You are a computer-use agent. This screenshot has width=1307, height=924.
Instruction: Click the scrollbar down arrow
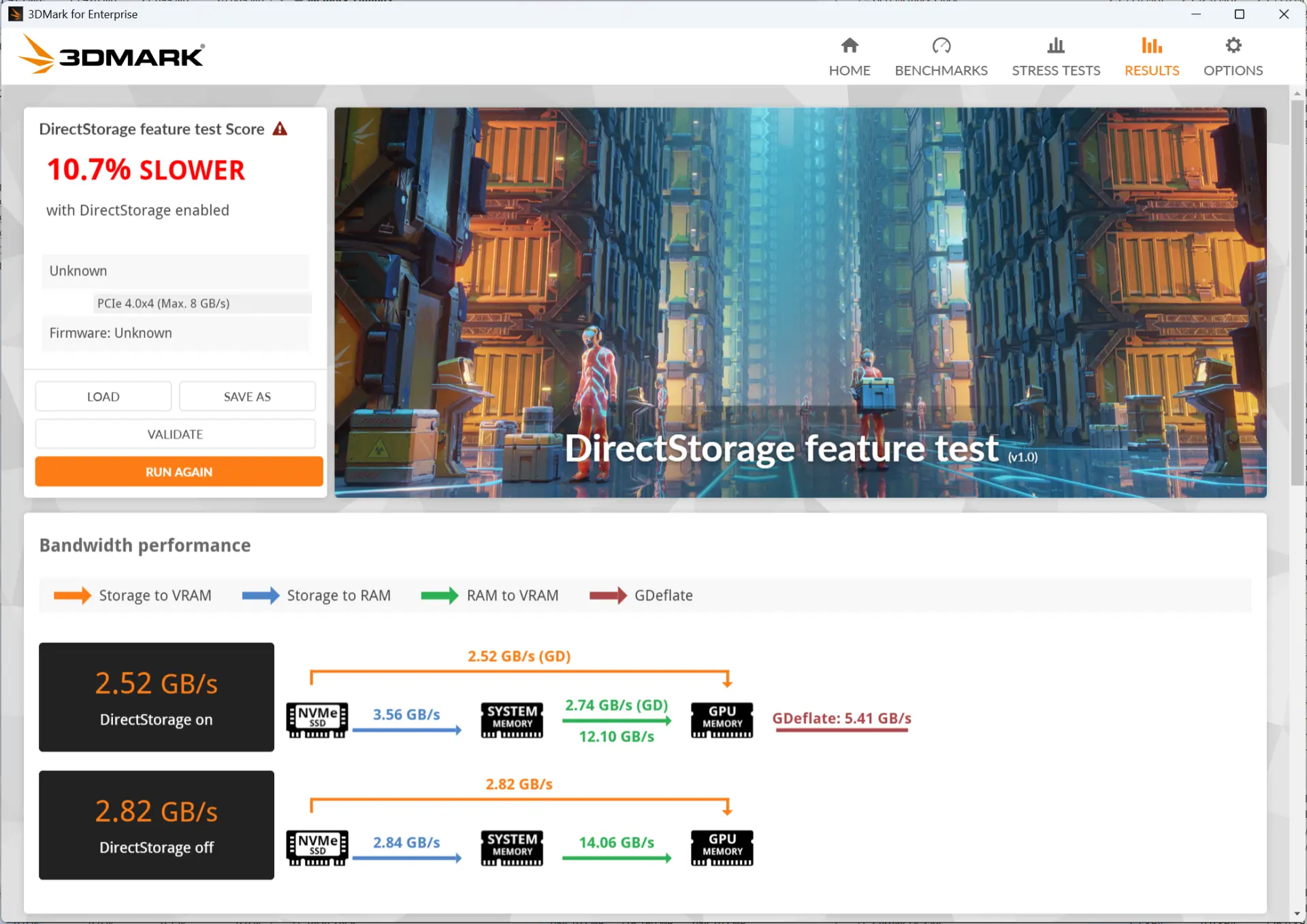tap(1297, 914)
